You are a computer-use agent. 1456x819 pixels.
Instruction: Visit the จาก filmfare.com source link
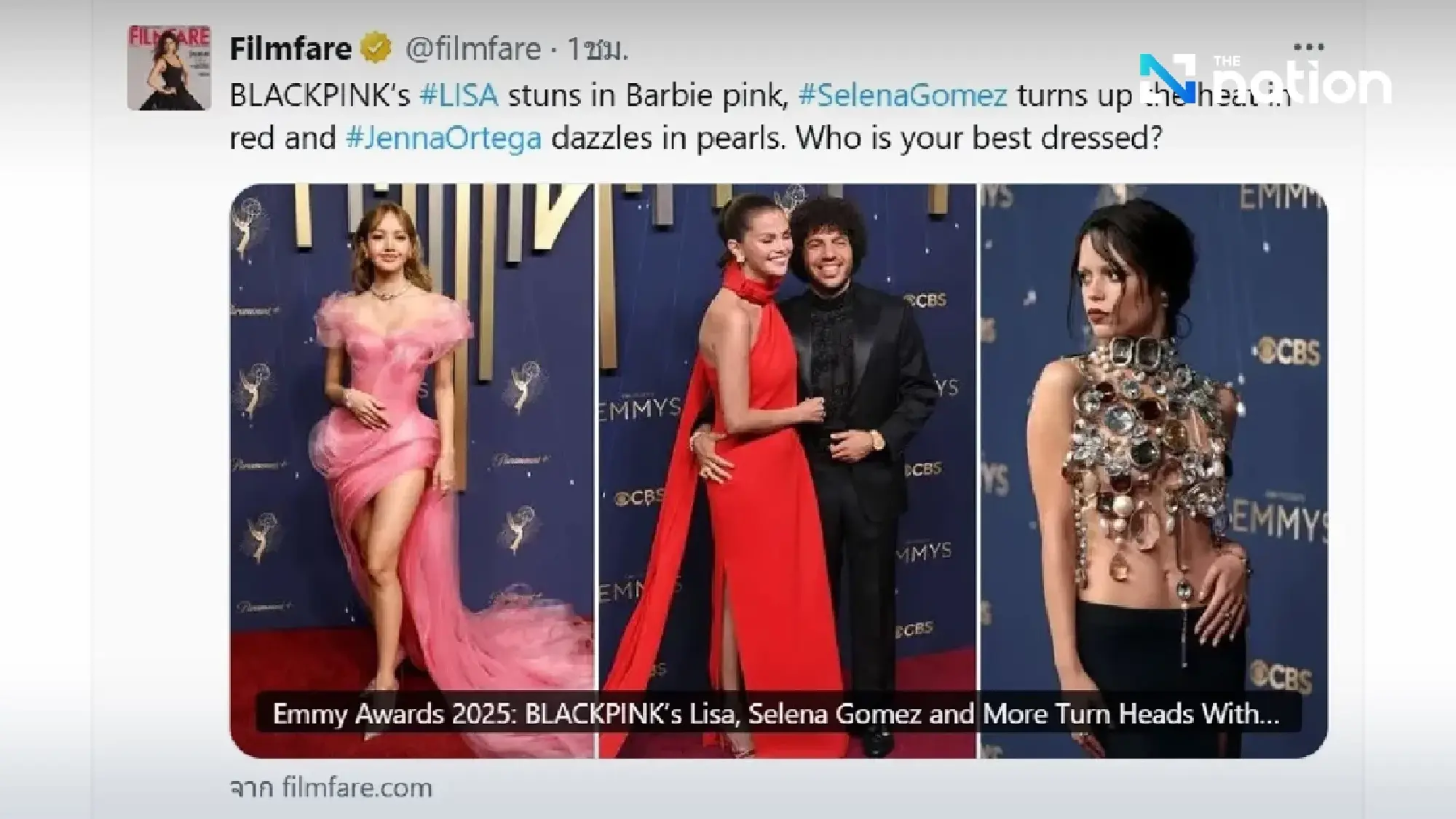click(x=331, y=788)
